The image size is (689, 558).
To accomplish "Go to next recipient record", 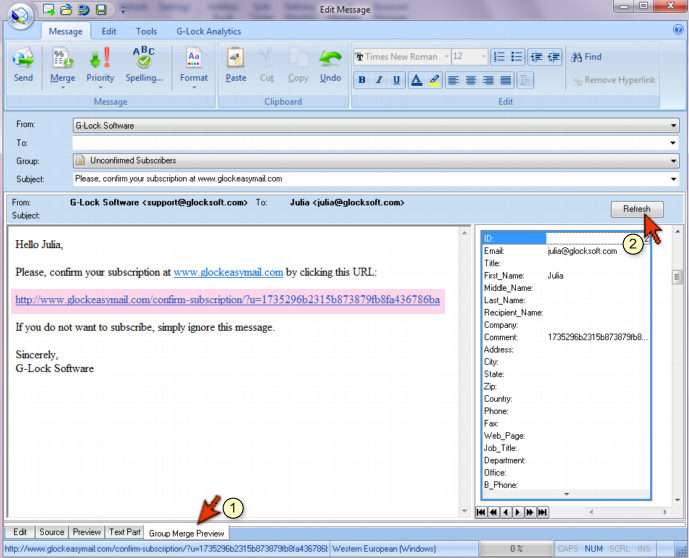I will point(518,512).
